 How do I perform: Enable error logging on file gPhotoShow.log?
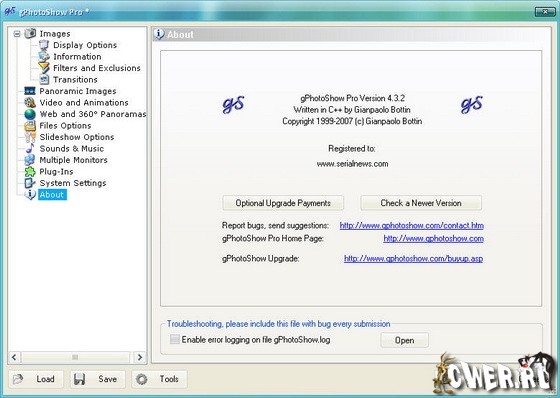tap(175, 339)
